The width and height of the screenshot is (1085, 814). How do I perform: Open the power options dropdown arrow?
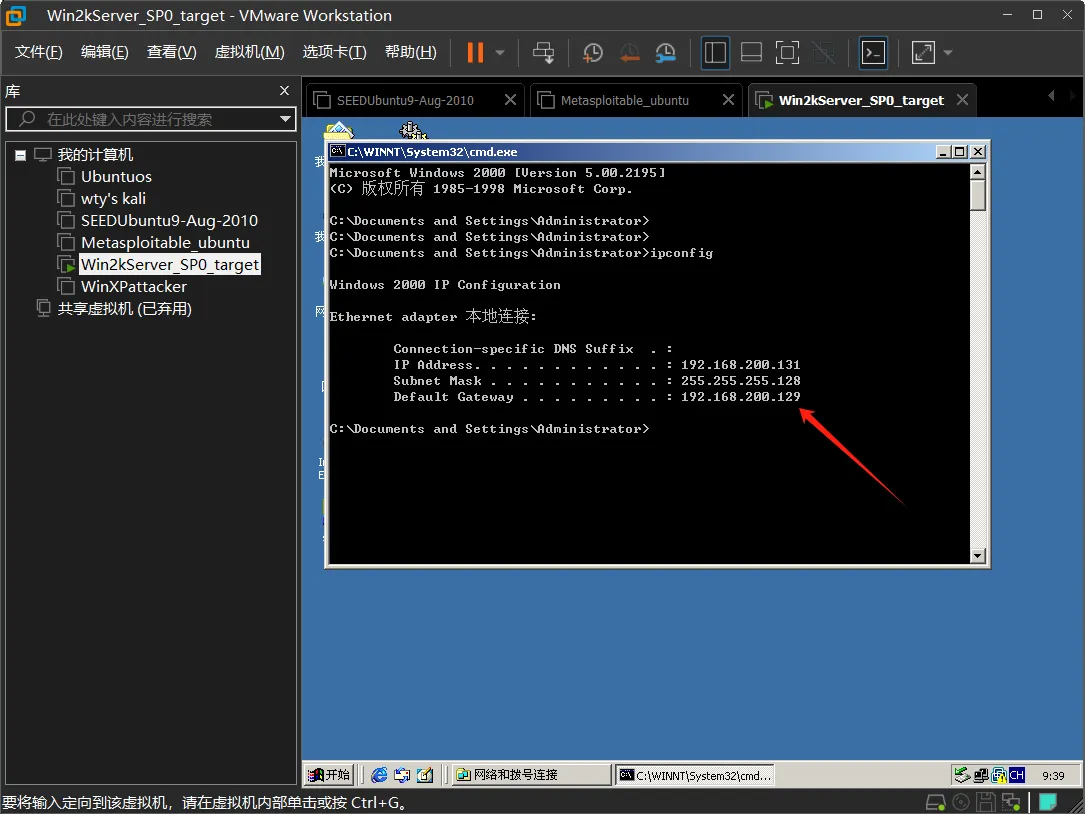tap(500, 53)
